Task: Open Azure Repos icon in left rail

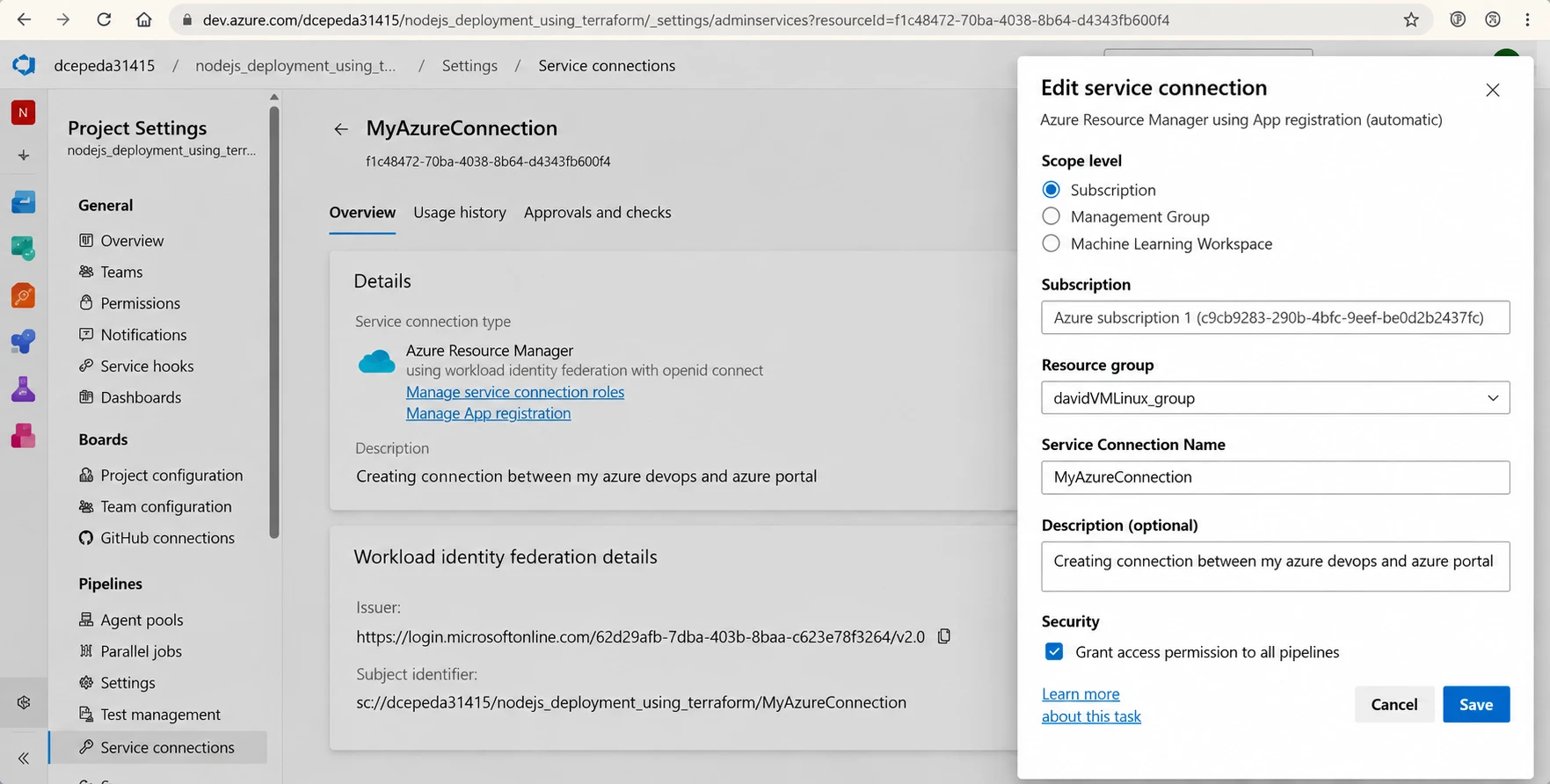Action: tap(24, 249)
